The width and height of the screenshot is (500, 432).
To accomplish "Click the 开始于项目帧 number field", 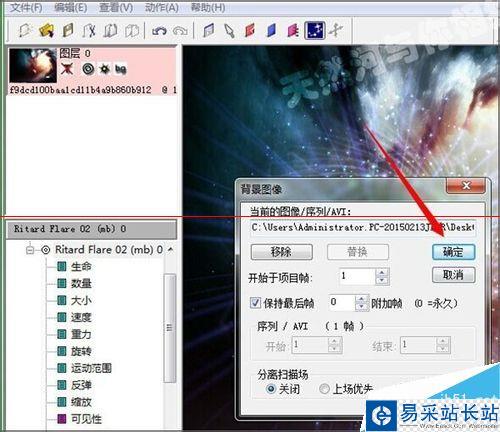I will coord(357,277).
